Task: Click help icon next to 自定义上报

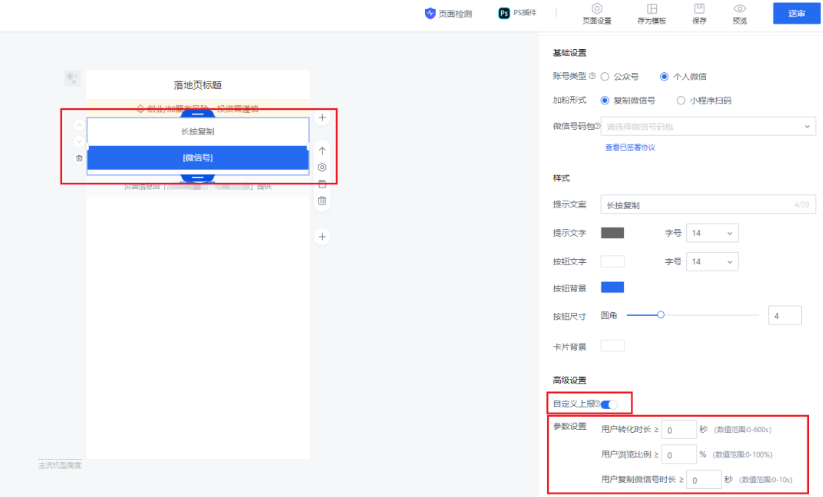Action: pyautogui.click(x=597, y=403)
